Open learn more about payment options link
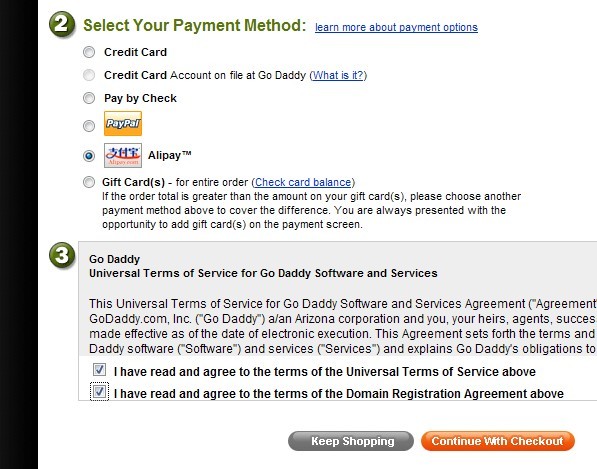Viewport: 597px width, 469px height. point(396,27)
